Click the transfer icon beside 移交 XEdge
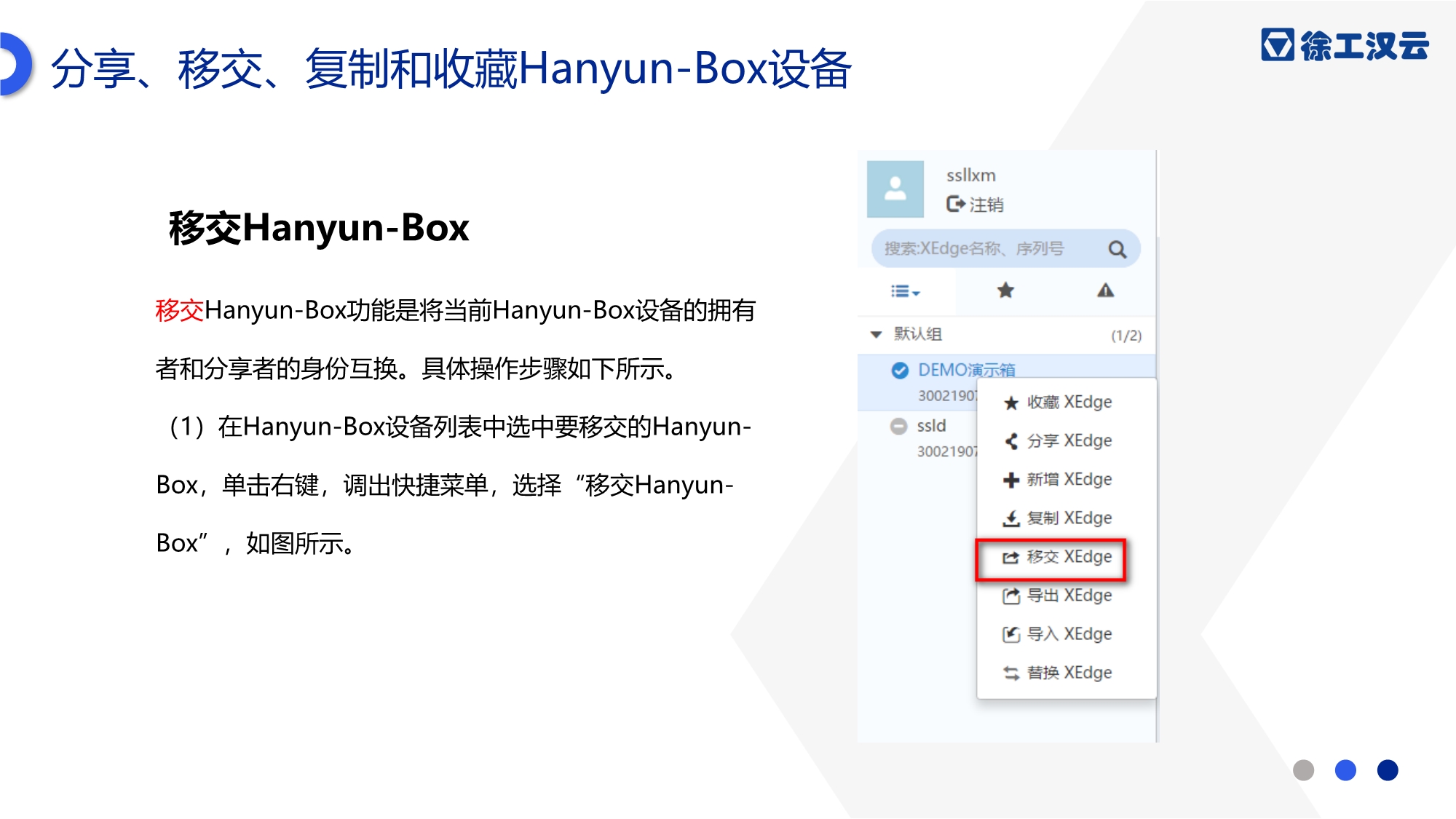 1011,558
